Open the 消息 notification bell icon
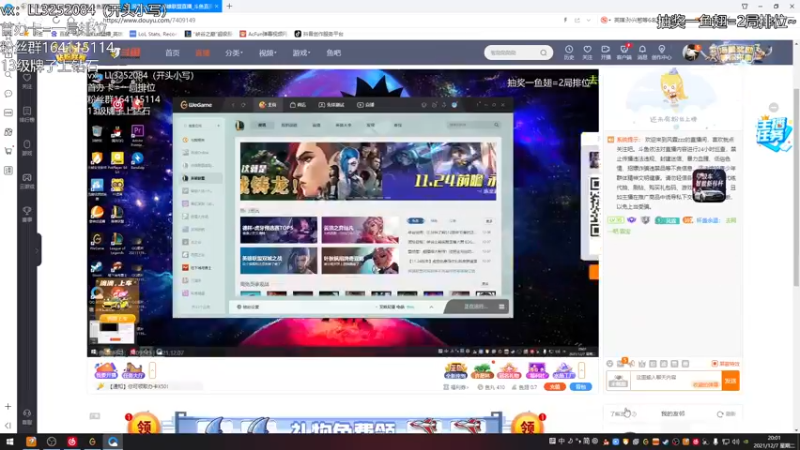This screenshot has height=450, width=800. coord(642,52)
